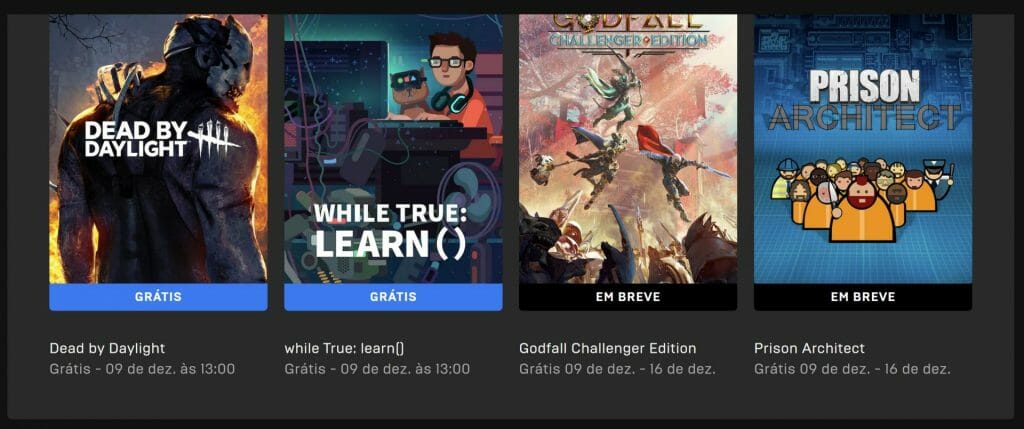Open the Prison Architect cover art

(863, 149)
